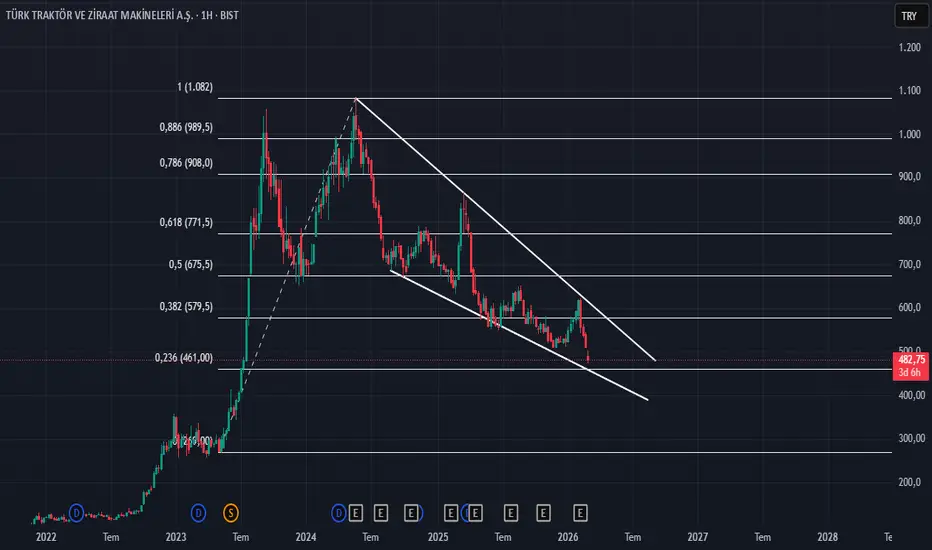Click the 600,0 price axis label
The width and height of the screenshot is (932, 550).
tap(909, 307)
